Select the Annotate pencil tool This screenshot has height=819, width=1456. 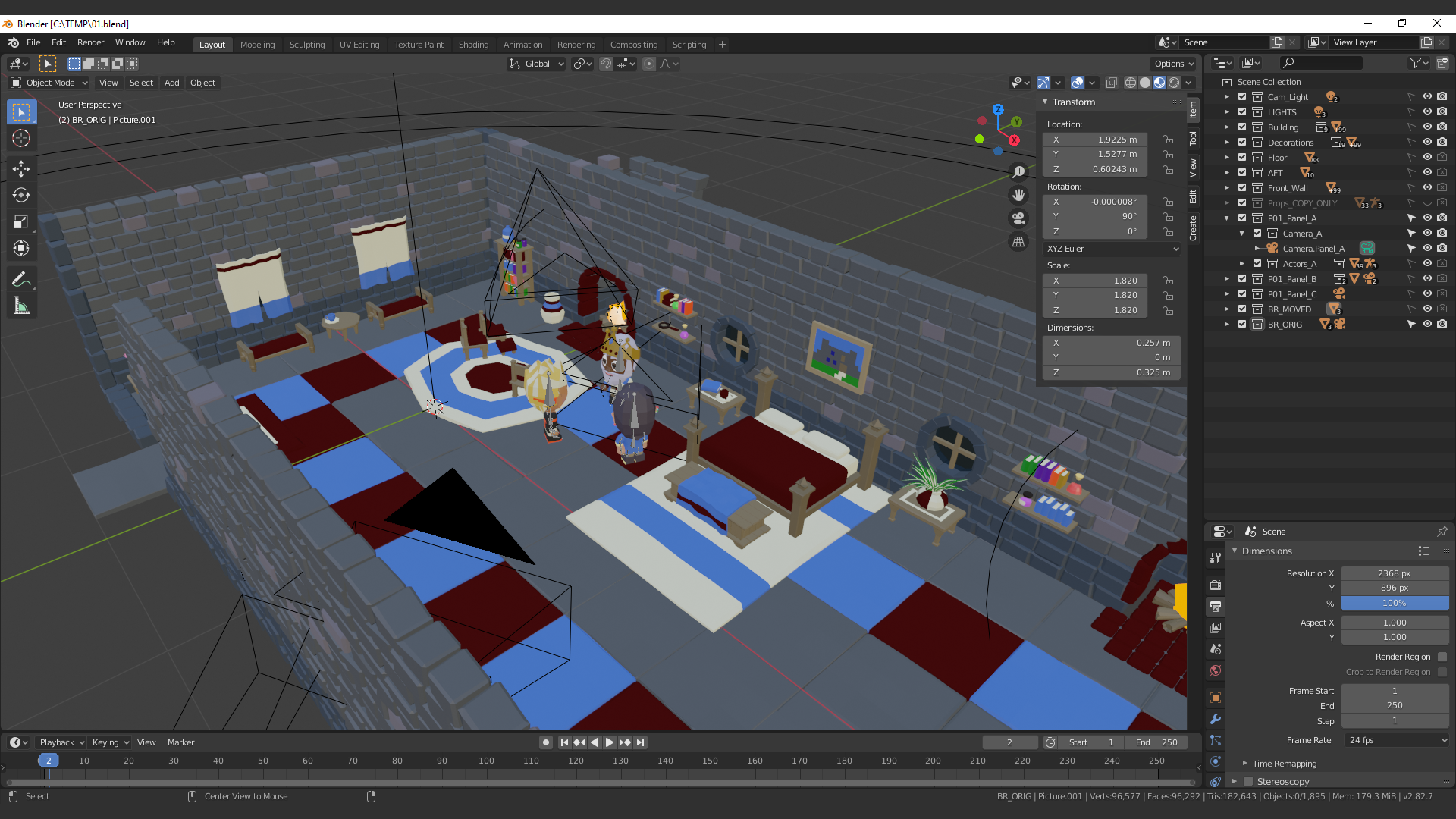point(21,279)
